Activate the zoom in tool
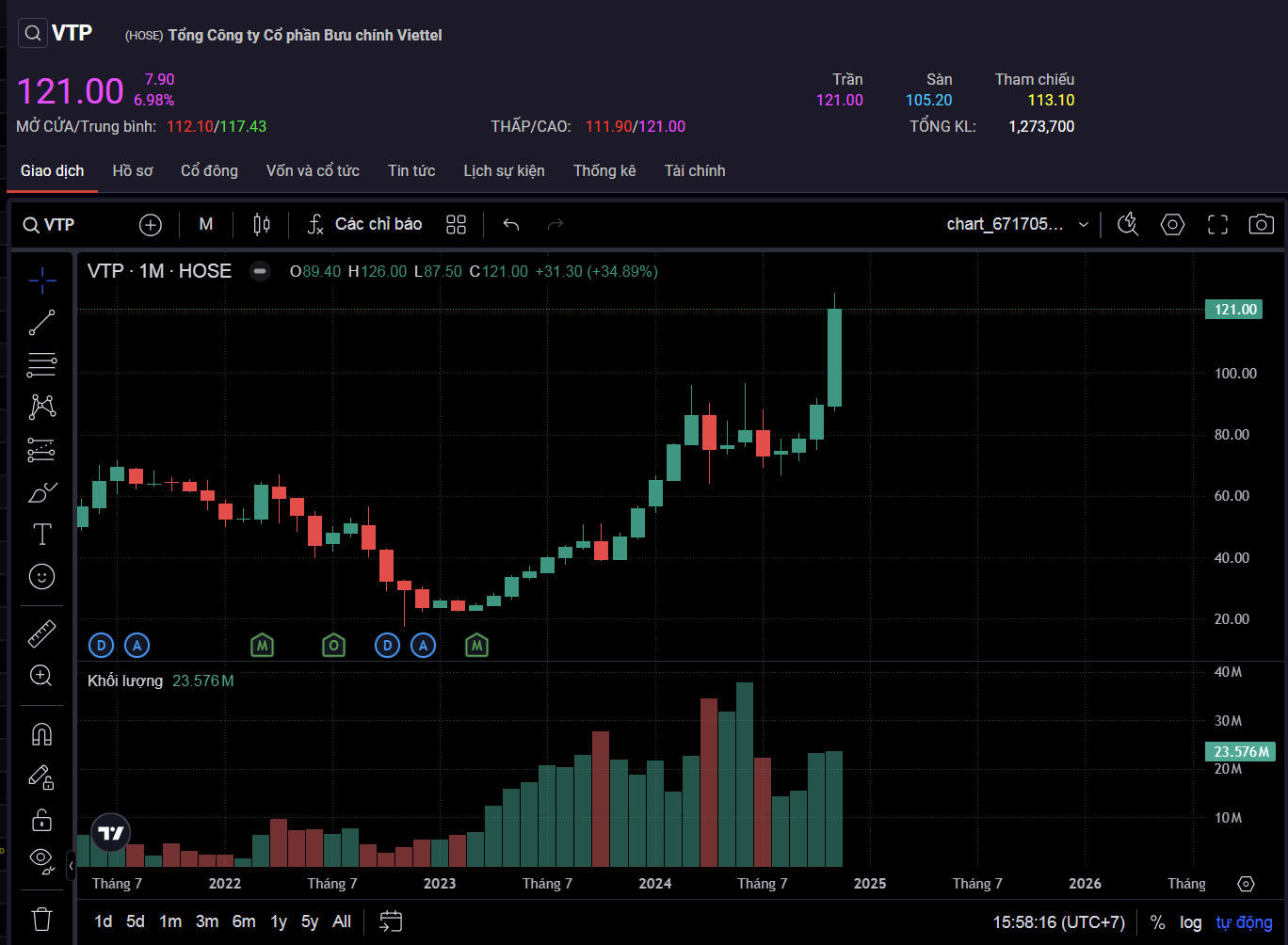Image resolution: width=1288 pixels, height=945 pixels. coord(41,675)
